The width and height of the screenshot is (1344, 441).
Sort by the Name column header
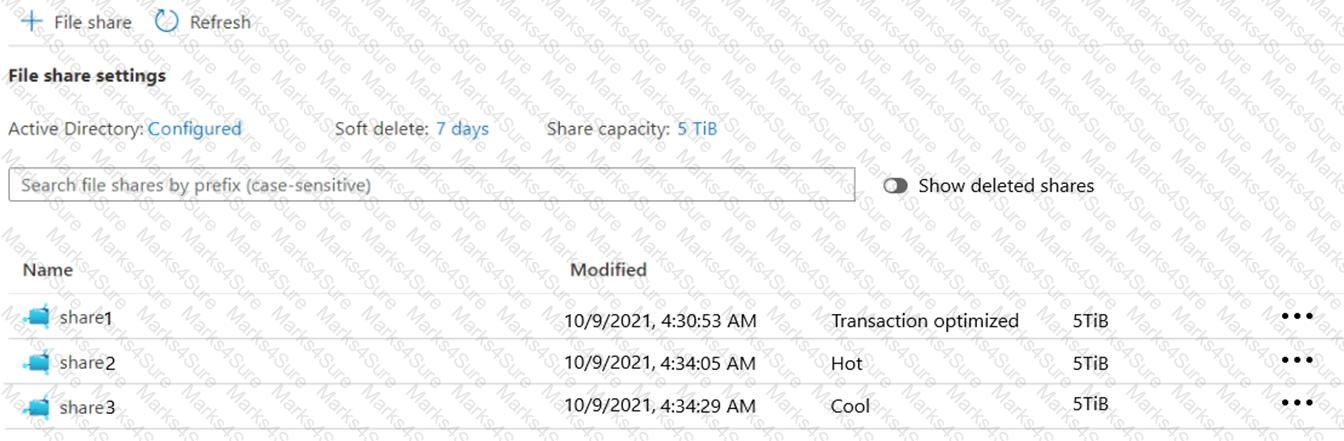point(48,269)
